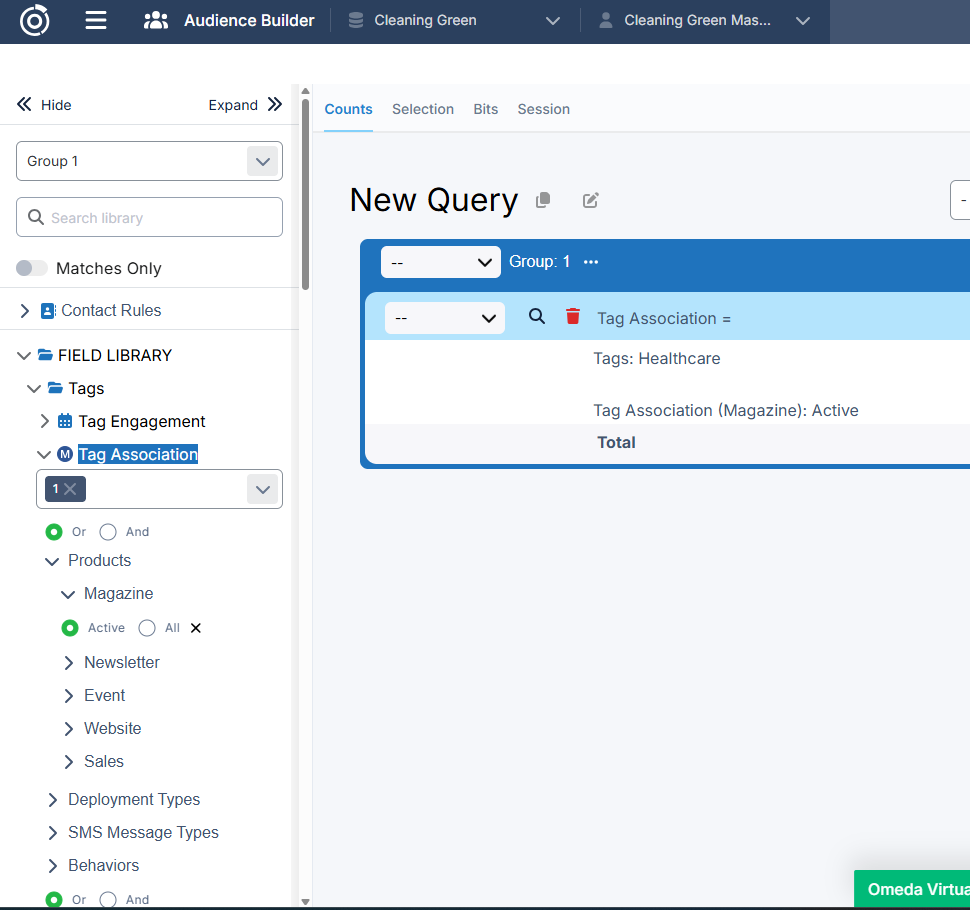Open the hamburger navigation menu

(x=96, y=20)
